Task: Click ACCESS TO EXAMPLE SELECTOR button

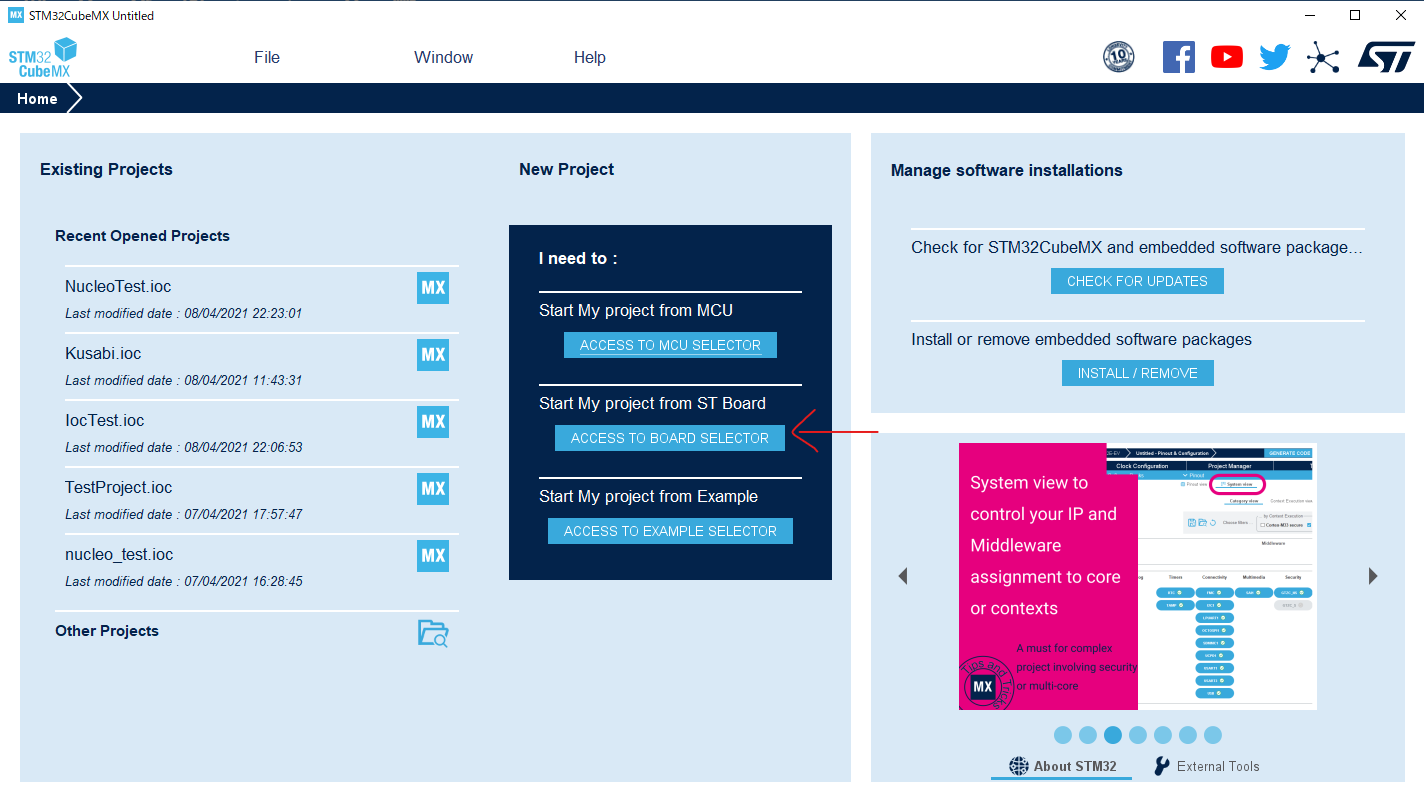Action: [x=670, y=531]
